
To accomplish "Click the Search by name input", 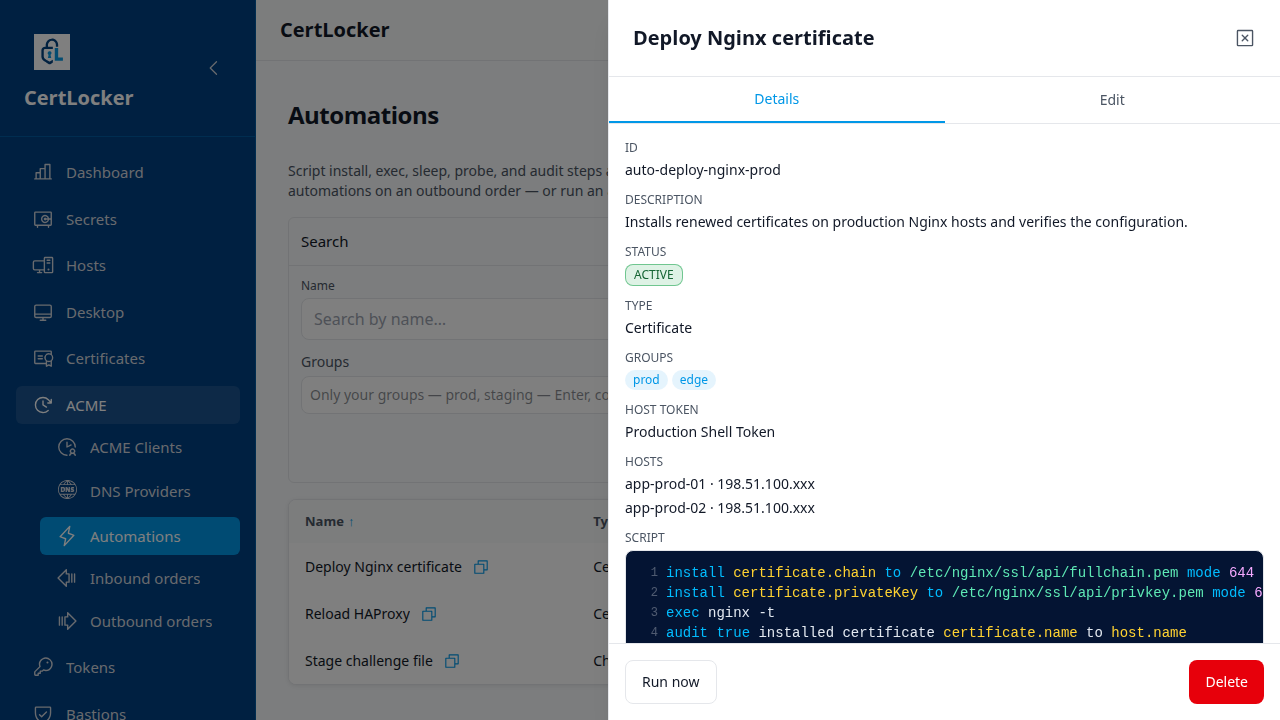I will click(x=454, y=319).
